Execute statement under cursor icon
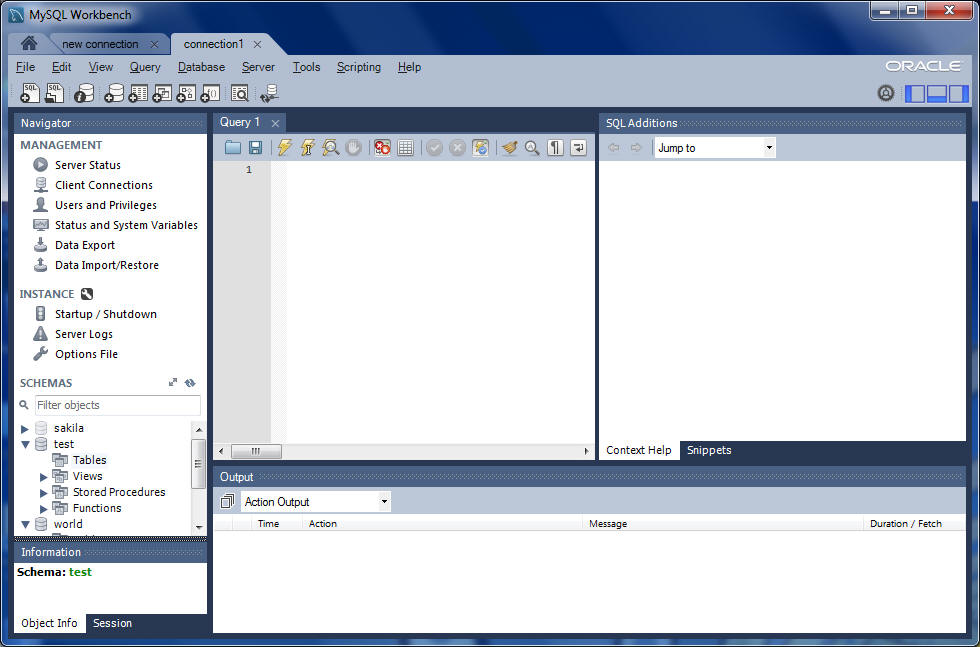 [308, 148]
